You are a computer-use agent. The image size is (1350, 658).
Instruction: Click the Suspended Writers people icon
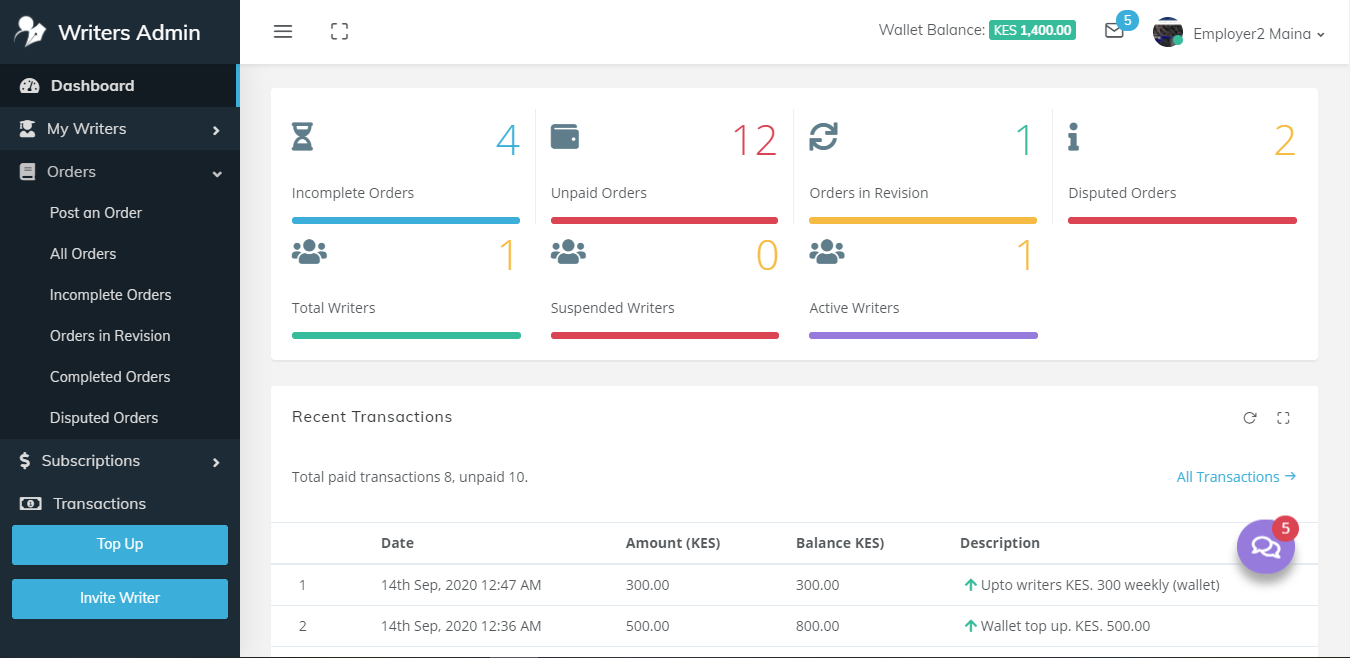(568, 252)
